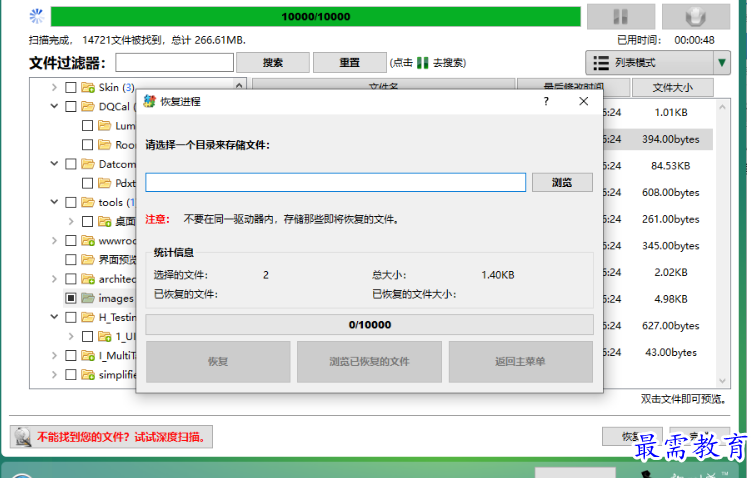Check the 1_UI folder checkbox

(x=87, y=336)
